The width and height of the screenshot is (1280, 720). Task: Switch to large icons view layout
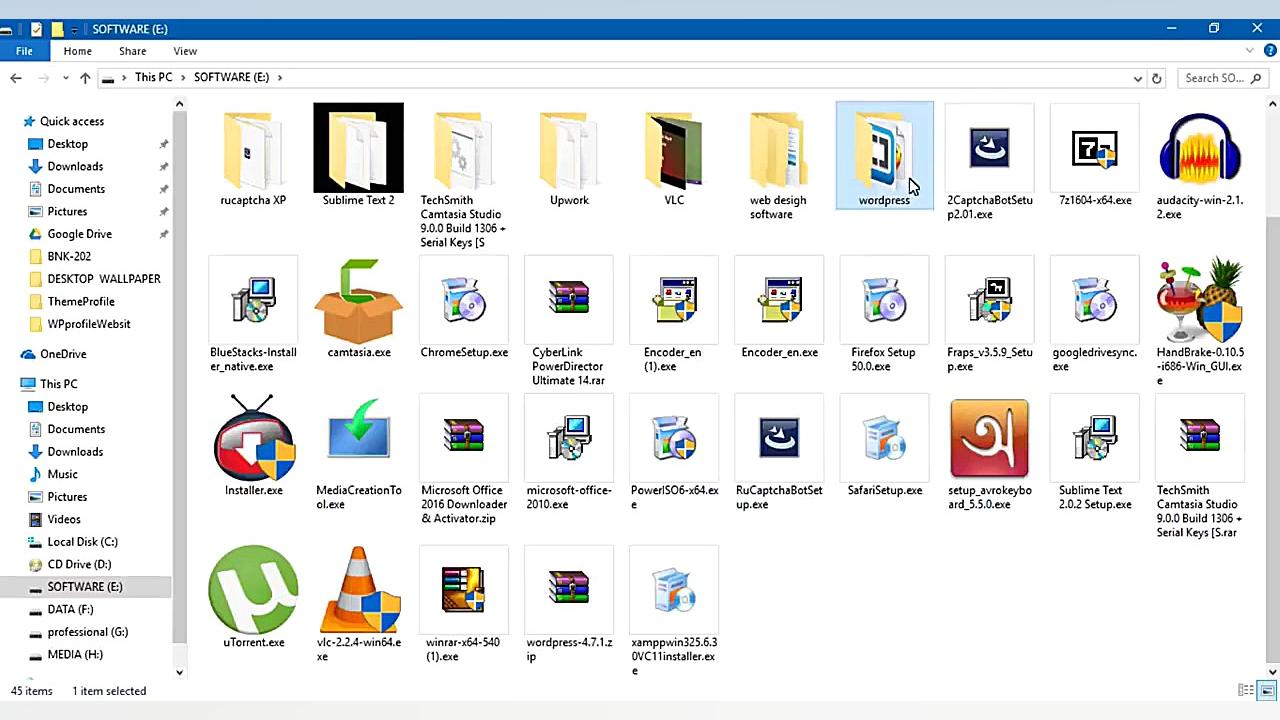click(x=1267, y=691)
